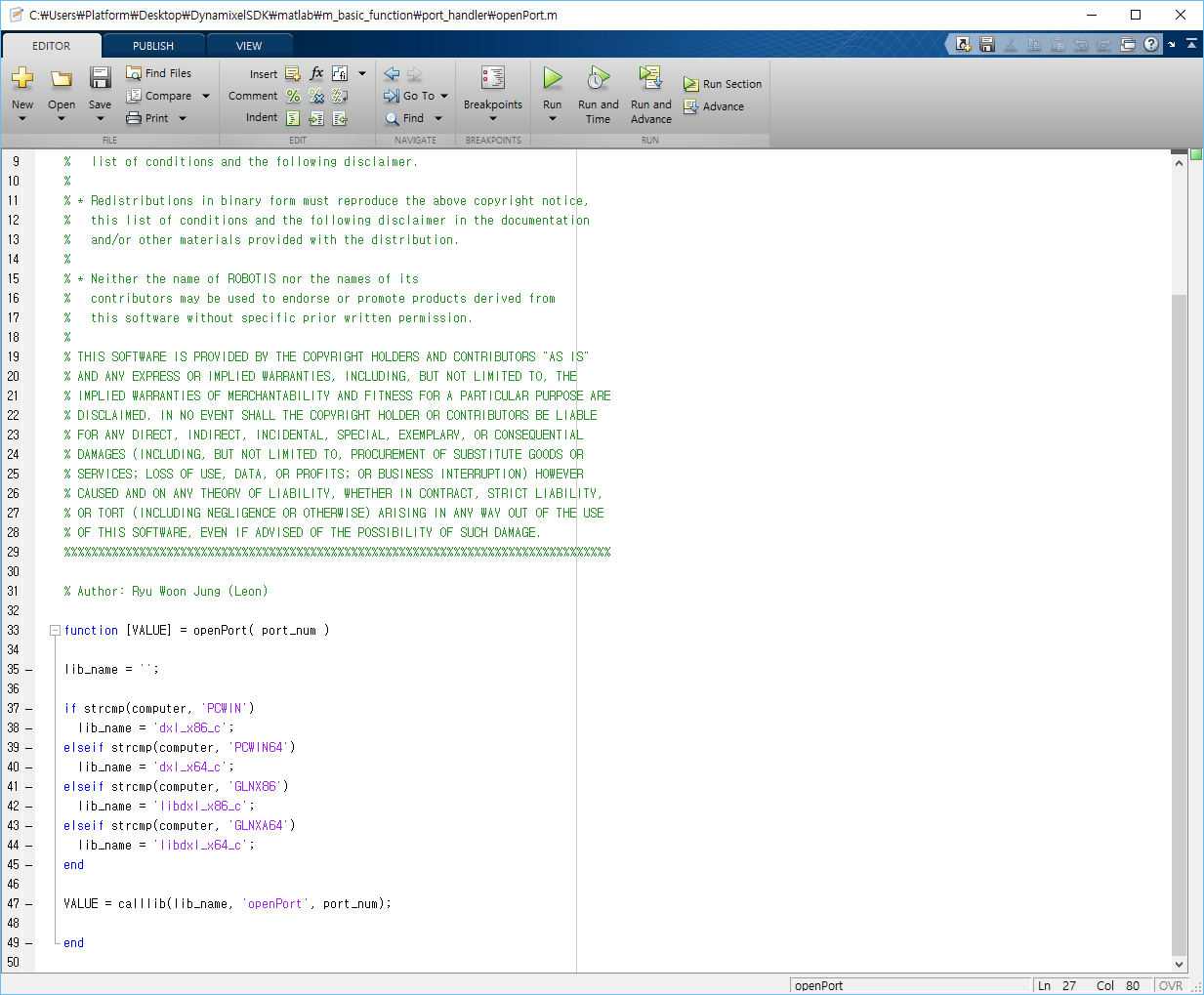Click the new shortcut icon in quick access

coord(964,44)
